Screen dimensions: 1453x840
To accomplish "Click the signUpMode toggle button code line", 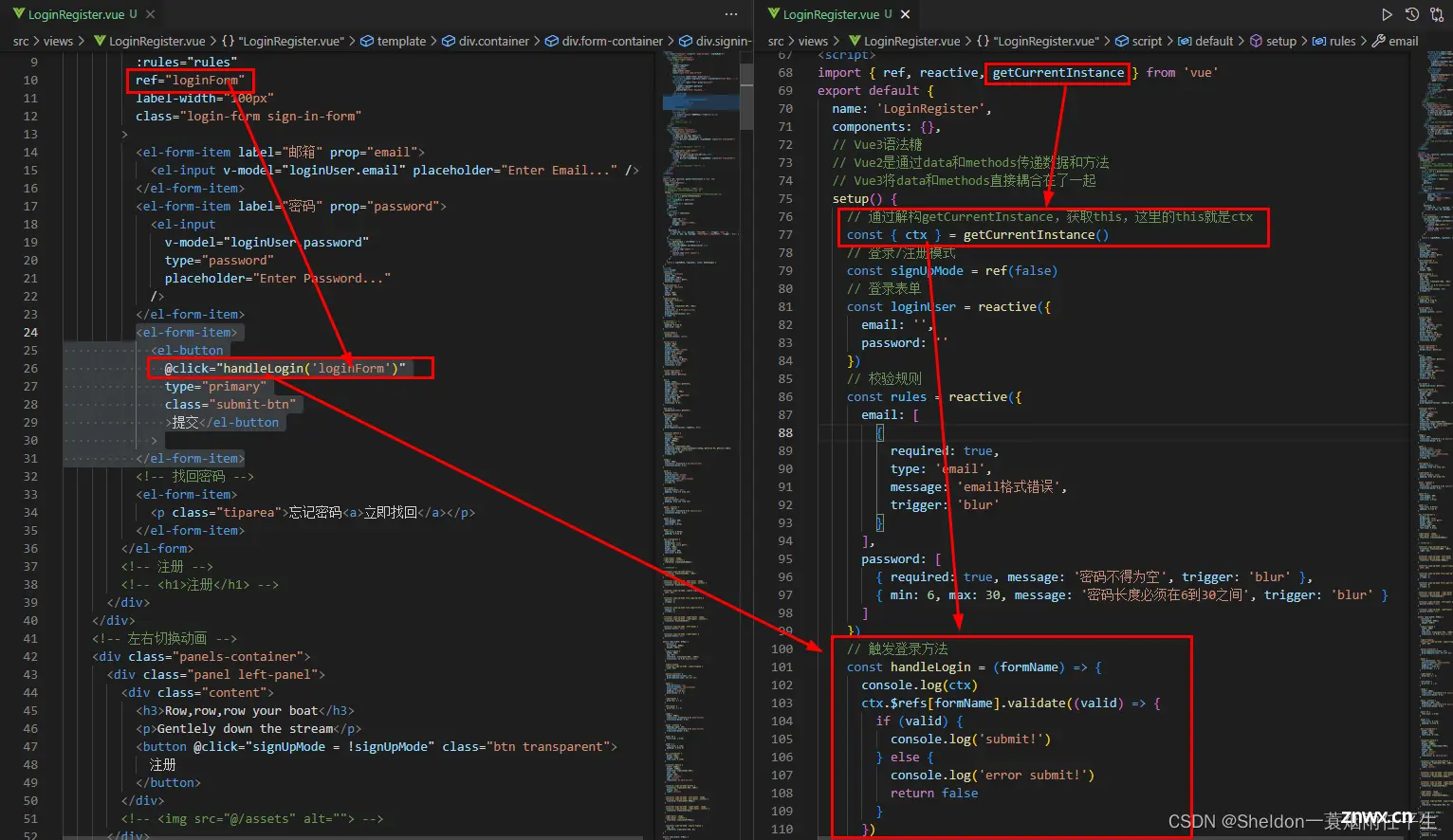I will pos(377,747).
